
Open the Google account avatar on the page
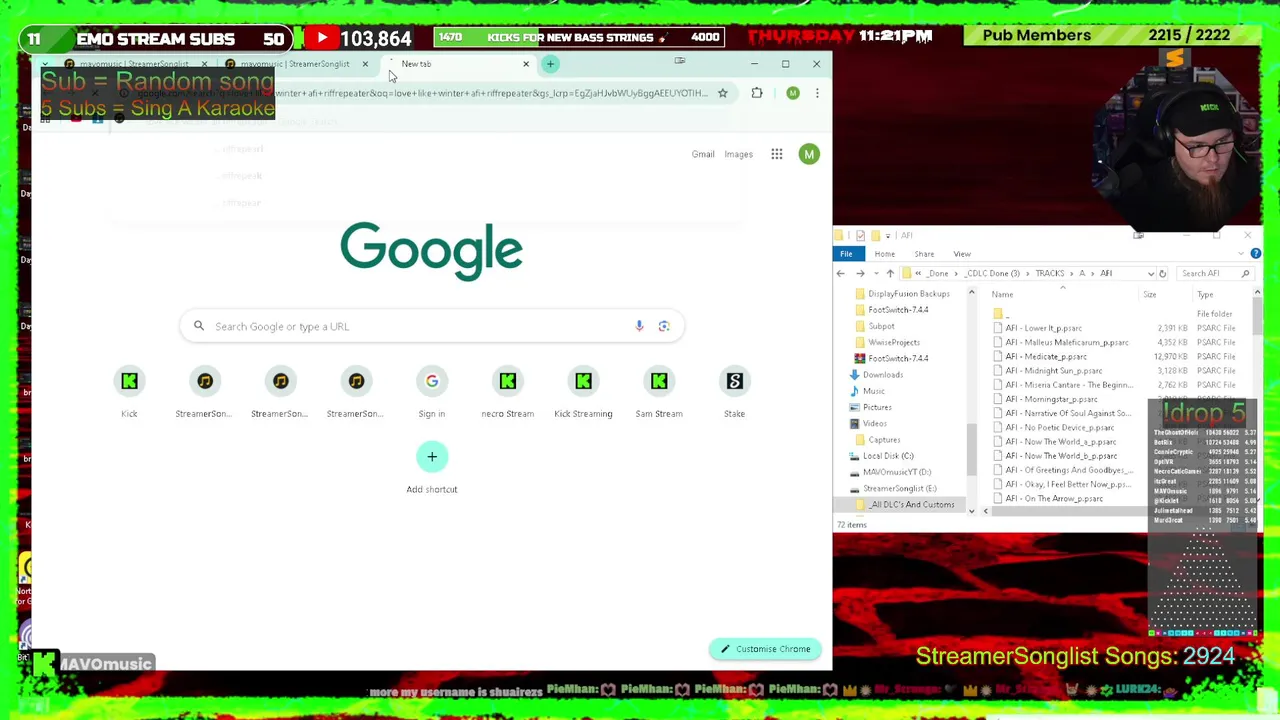pyautogui.click(x=809, y=154)
